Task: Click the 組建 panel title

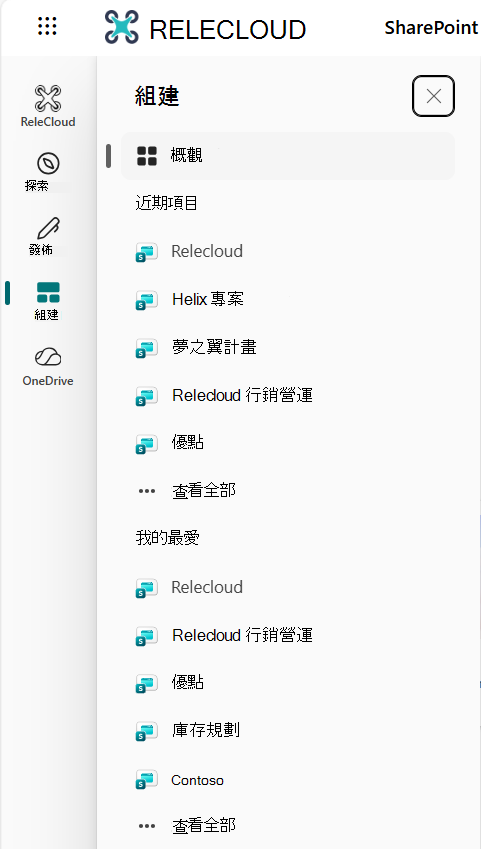Action: tap(157, 96)
